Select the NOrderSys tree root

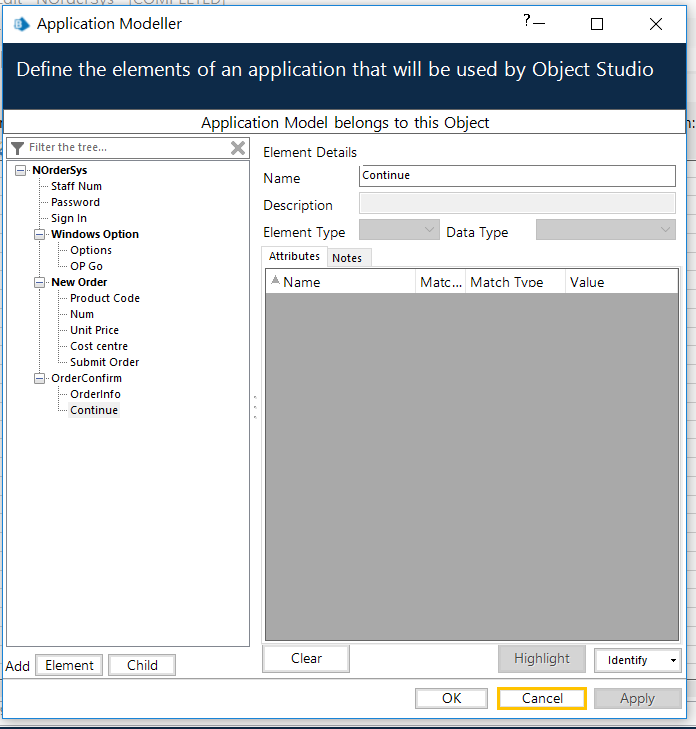[60, 170]
